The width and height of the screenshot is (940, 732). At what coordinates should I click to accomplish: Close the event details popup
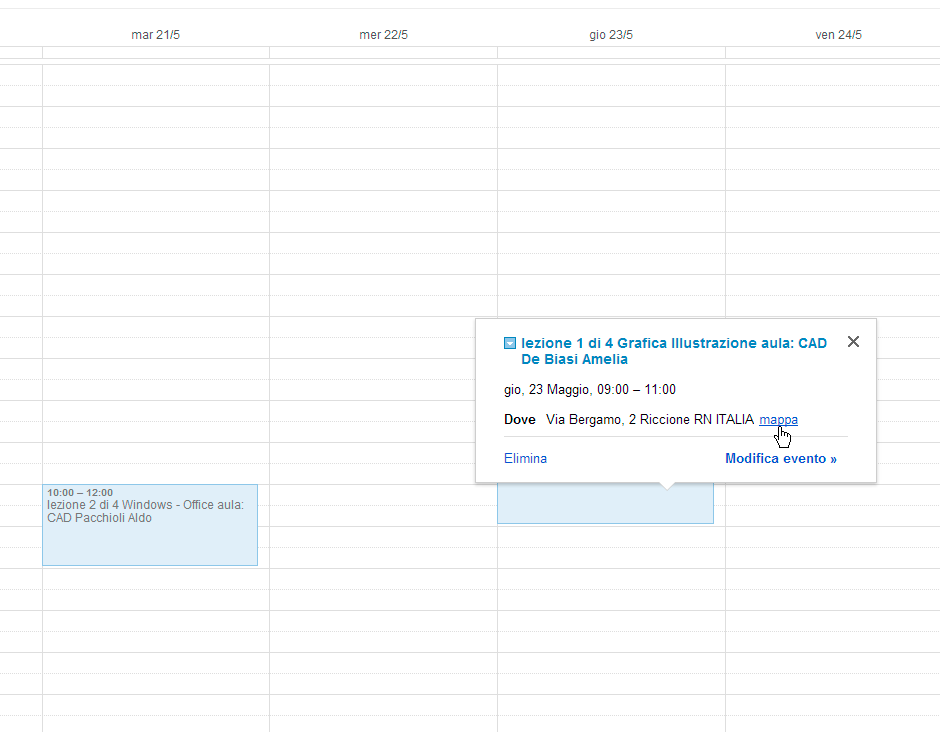[x=853, y=342]
